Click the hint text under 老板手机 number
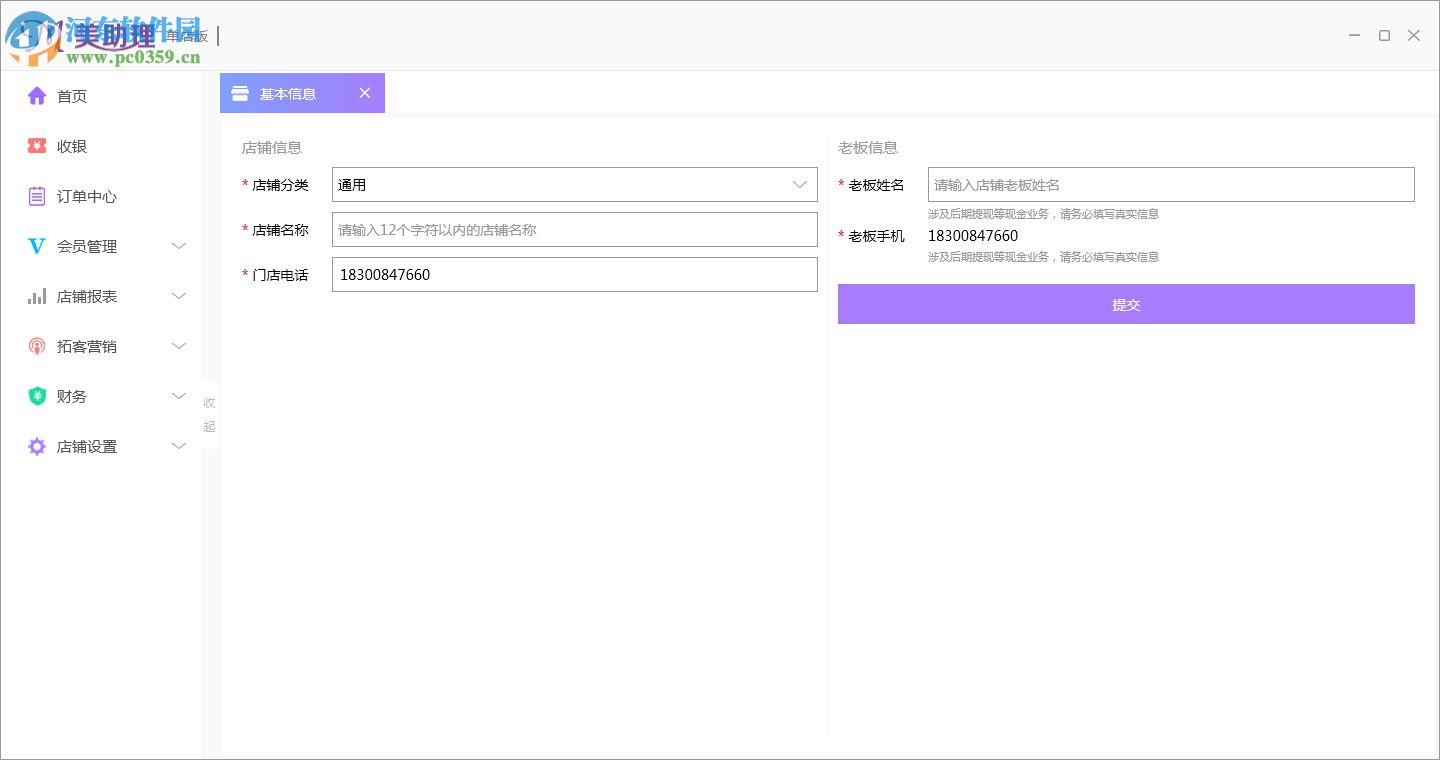The image size is (1440, 760). coord(1043,257)
